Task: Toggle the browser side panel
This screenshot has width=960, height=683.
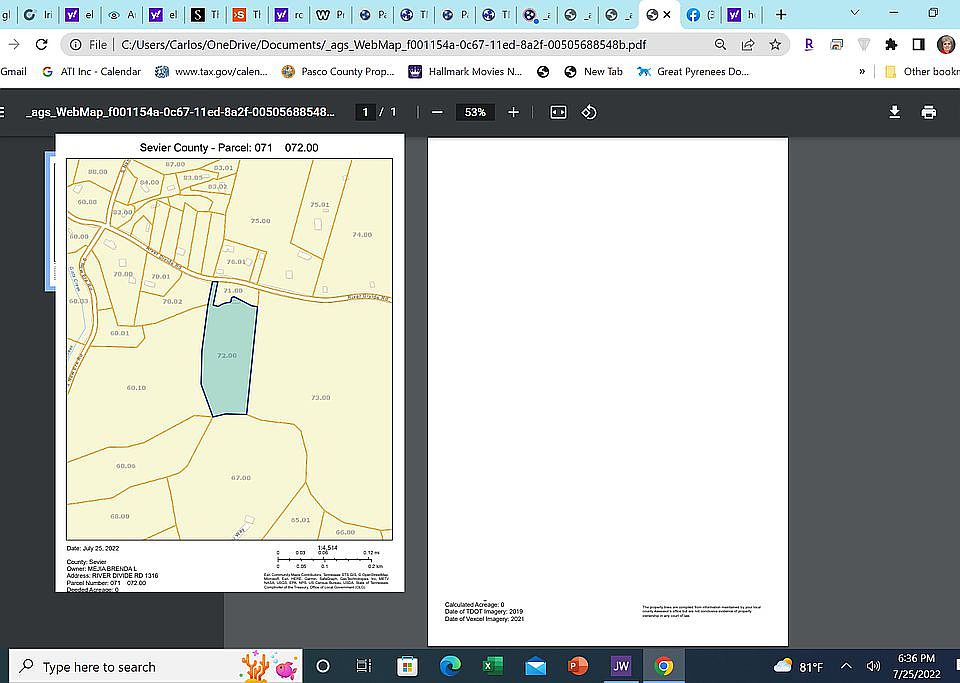Action: pos(918,45)
